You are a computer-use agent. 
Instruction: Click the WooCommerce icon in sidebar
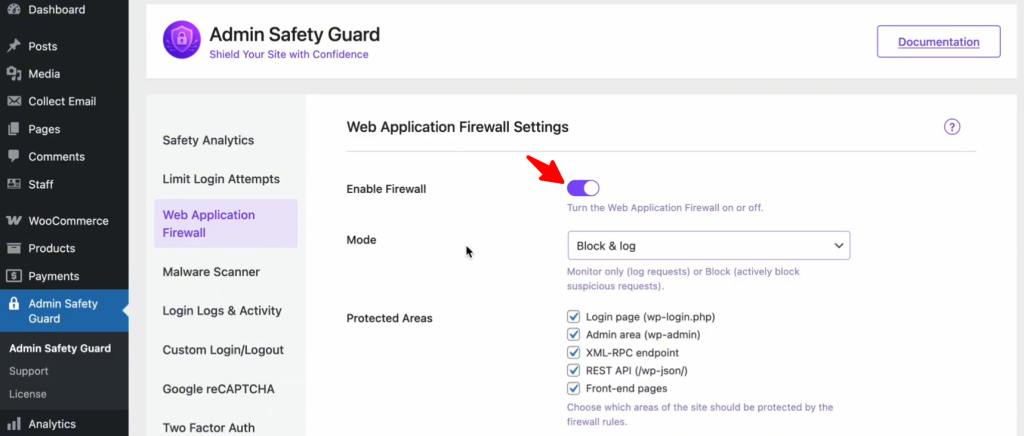[x=14, y=221]
